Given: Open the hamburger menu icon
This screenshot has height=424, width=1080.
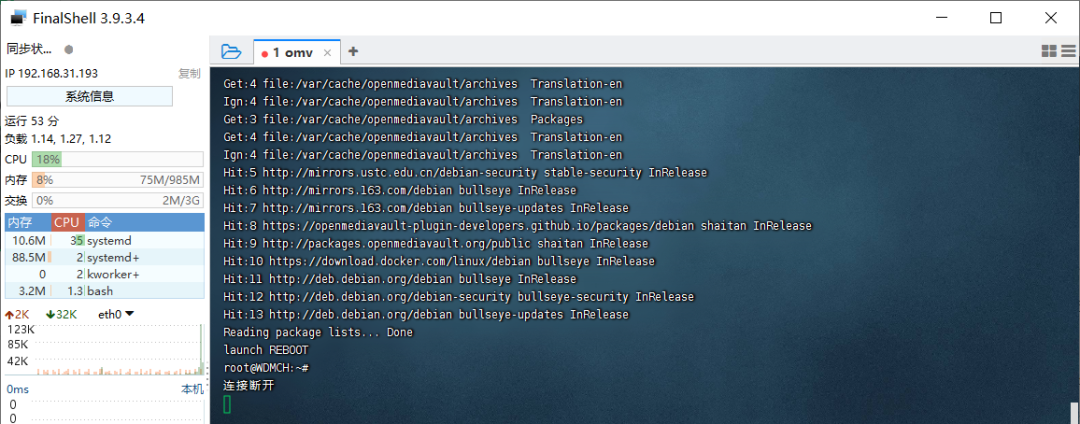Looking at the screenshot, I should (1069, 51).
